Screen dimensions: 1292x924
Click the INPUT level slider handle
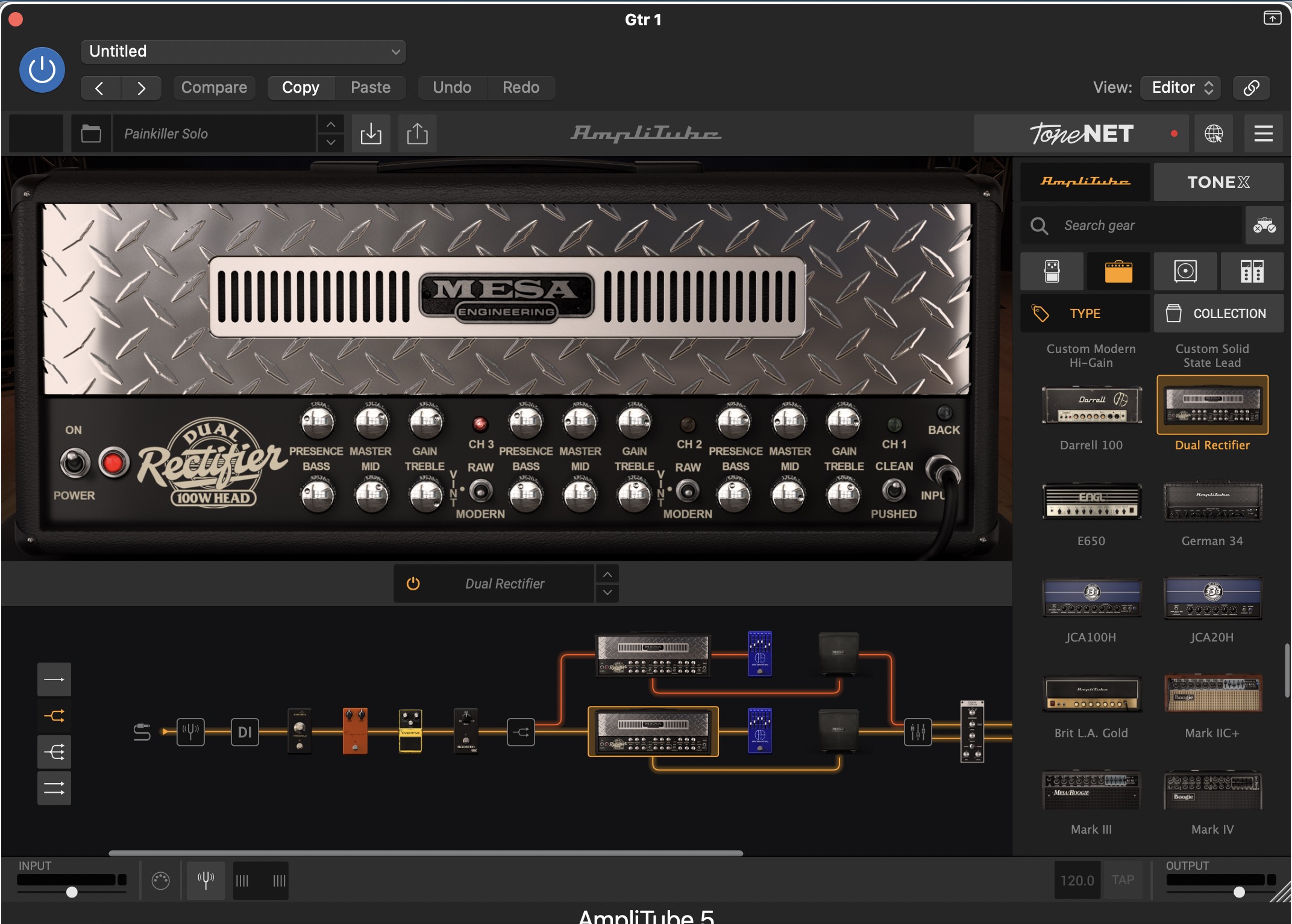(72, 892)
